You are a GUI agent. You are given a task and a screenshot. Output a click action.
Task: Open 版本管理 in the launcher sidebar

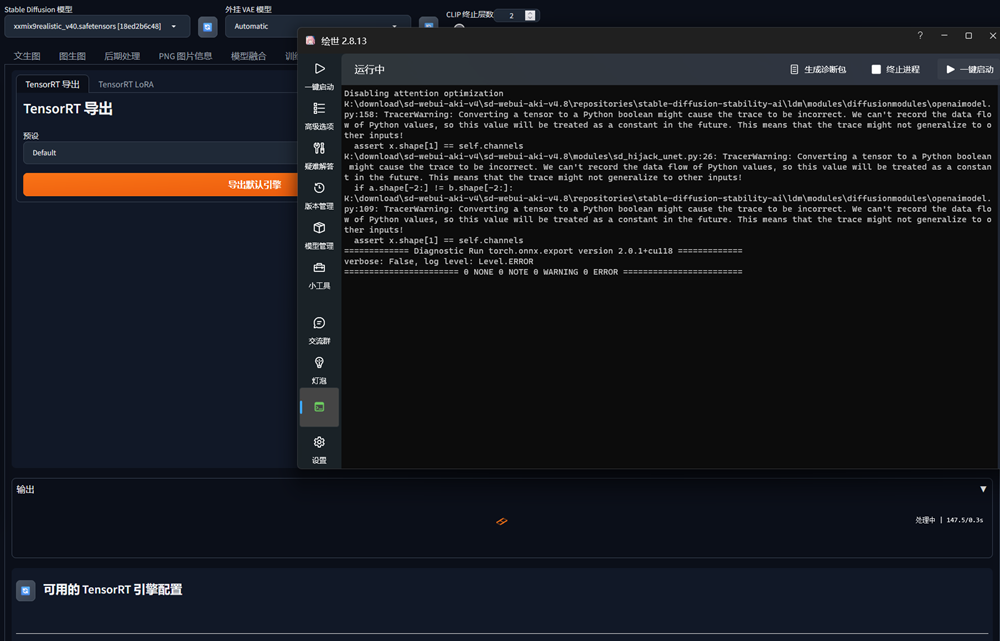319,195
